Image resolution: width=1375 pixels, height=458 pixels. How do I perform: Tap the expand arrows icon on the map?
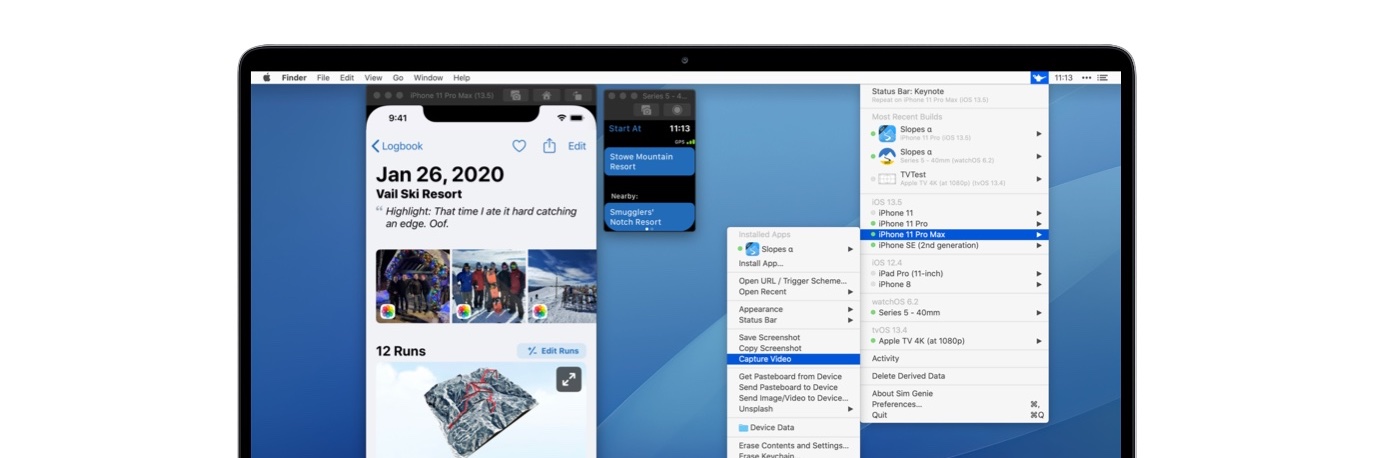point(568,379)
